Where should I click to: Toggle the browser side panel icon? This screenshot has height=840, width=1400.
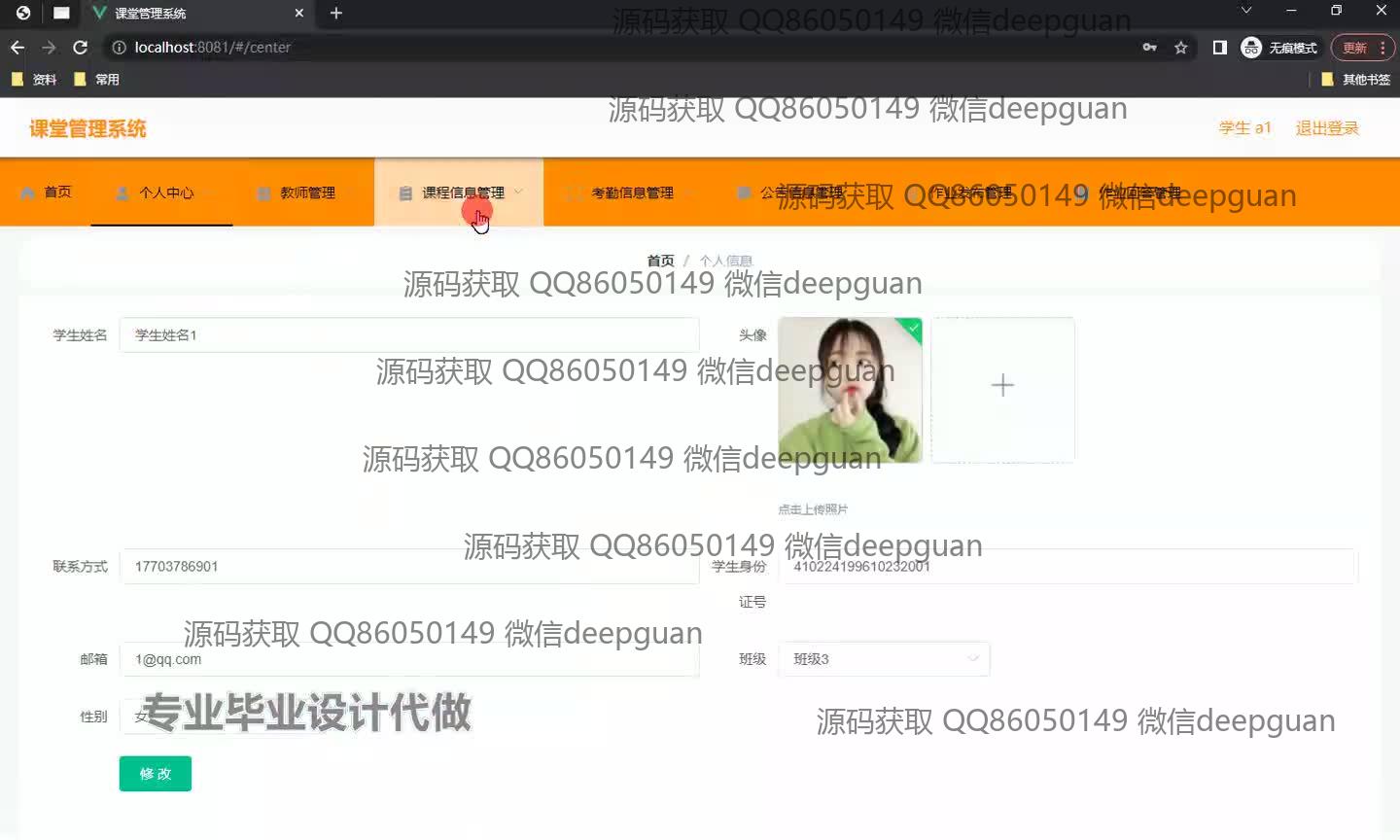1219,48
